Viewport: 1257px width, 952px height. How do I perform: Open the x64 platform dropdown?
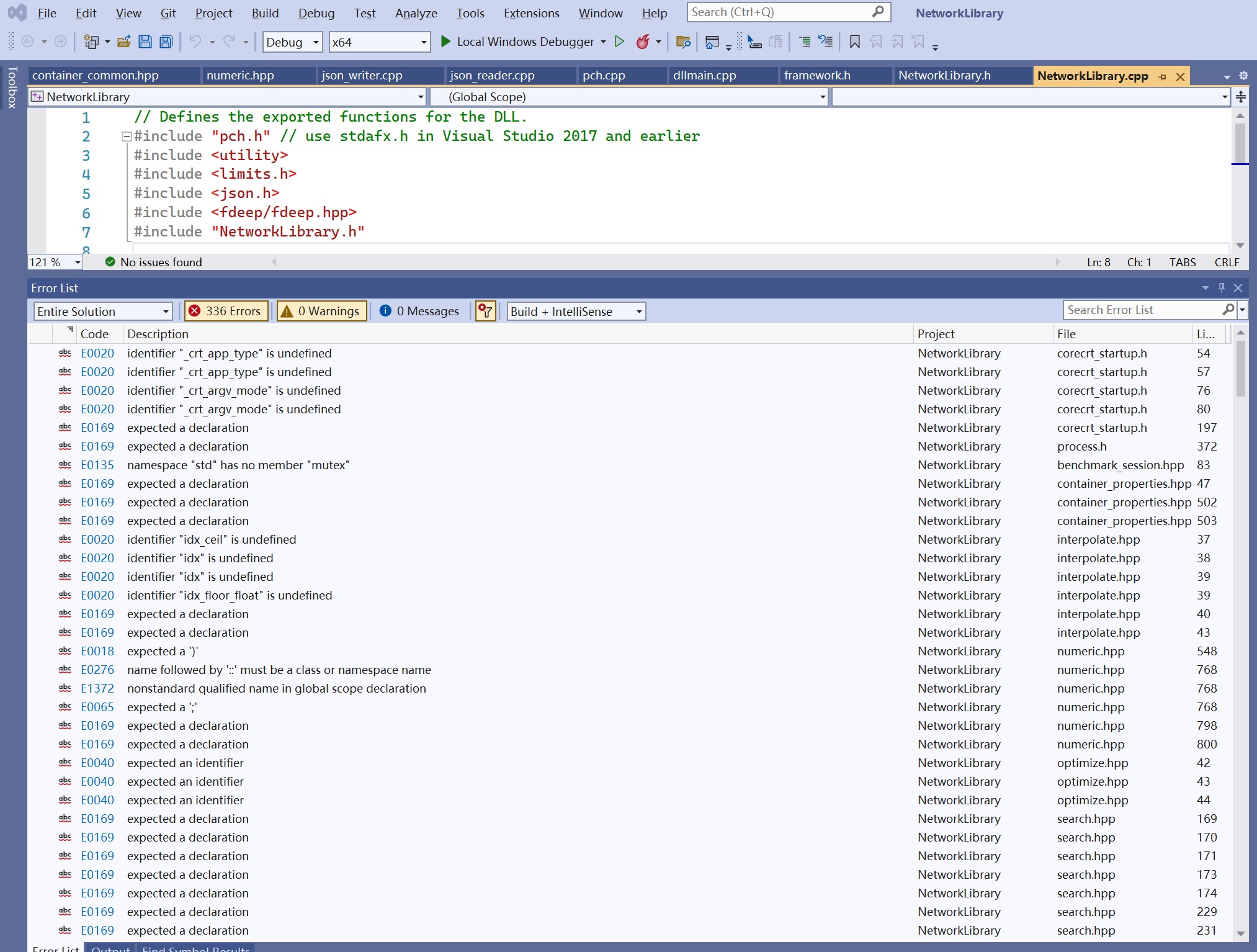pos(379,42)
